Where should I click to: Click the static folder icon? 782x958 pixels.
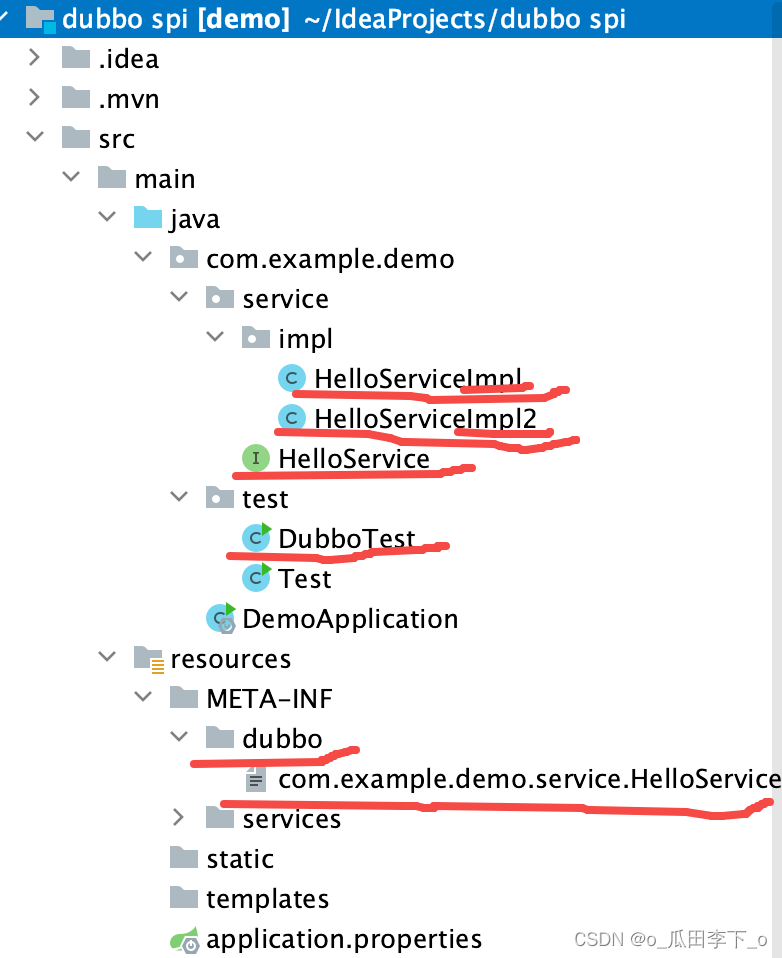[184, 858]
